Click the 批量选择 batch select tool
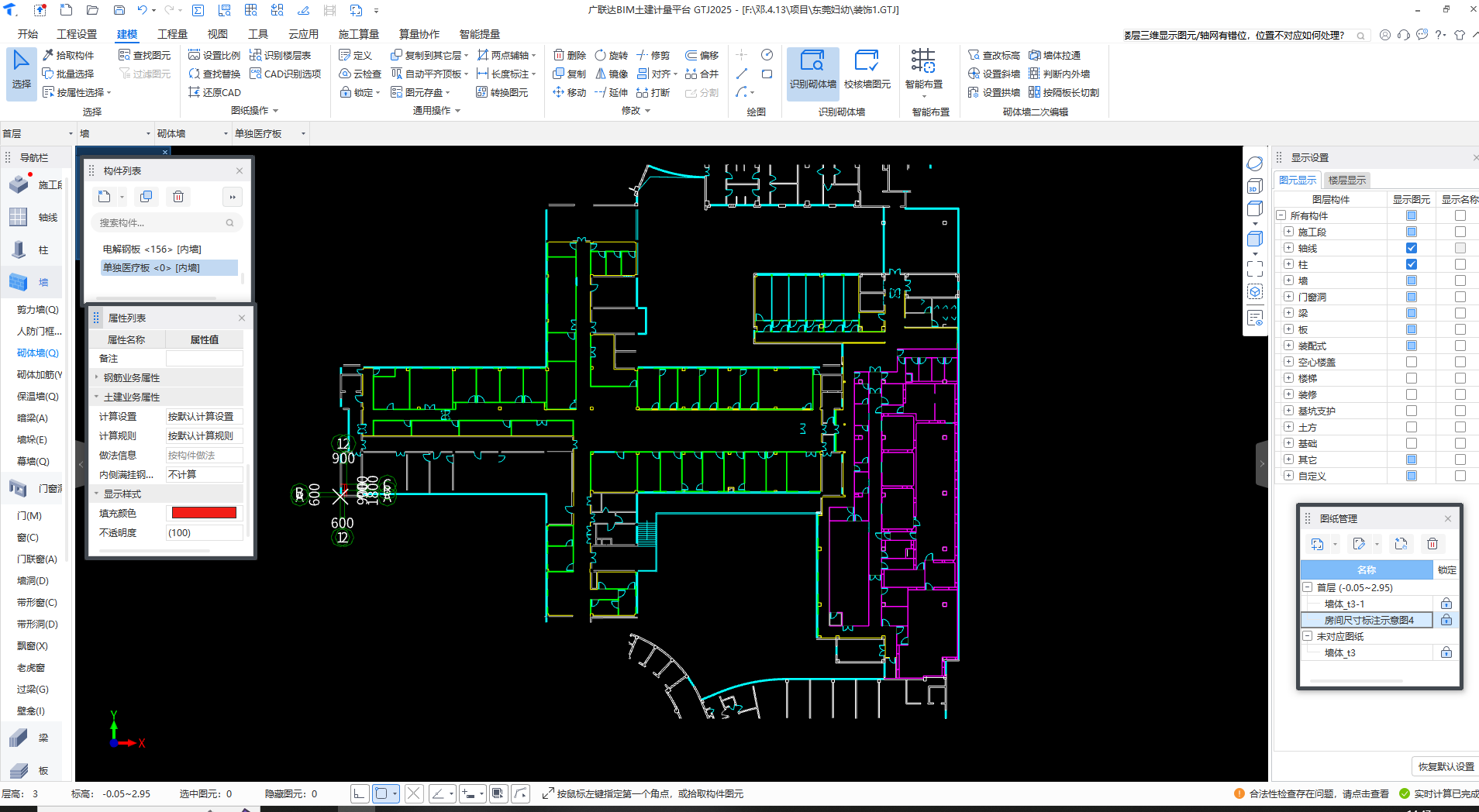 (68, 74)
